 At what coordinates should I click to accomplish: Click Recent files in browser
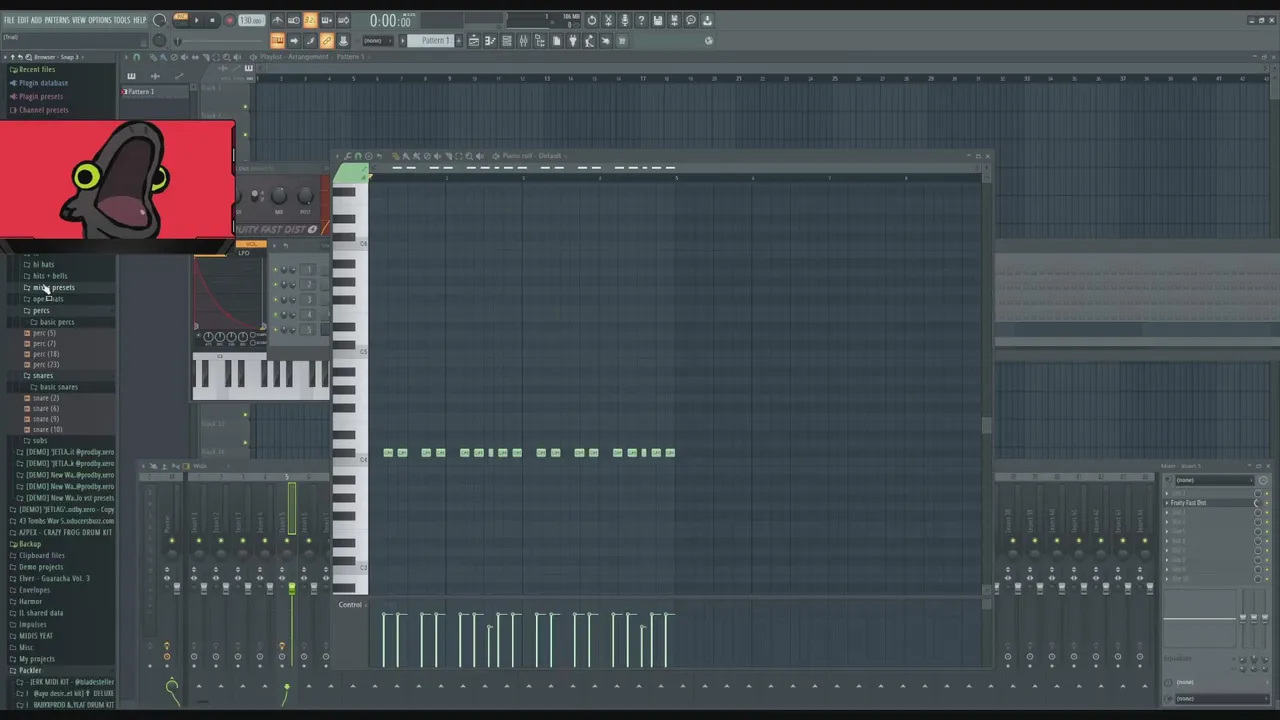[x=36, y=70]
